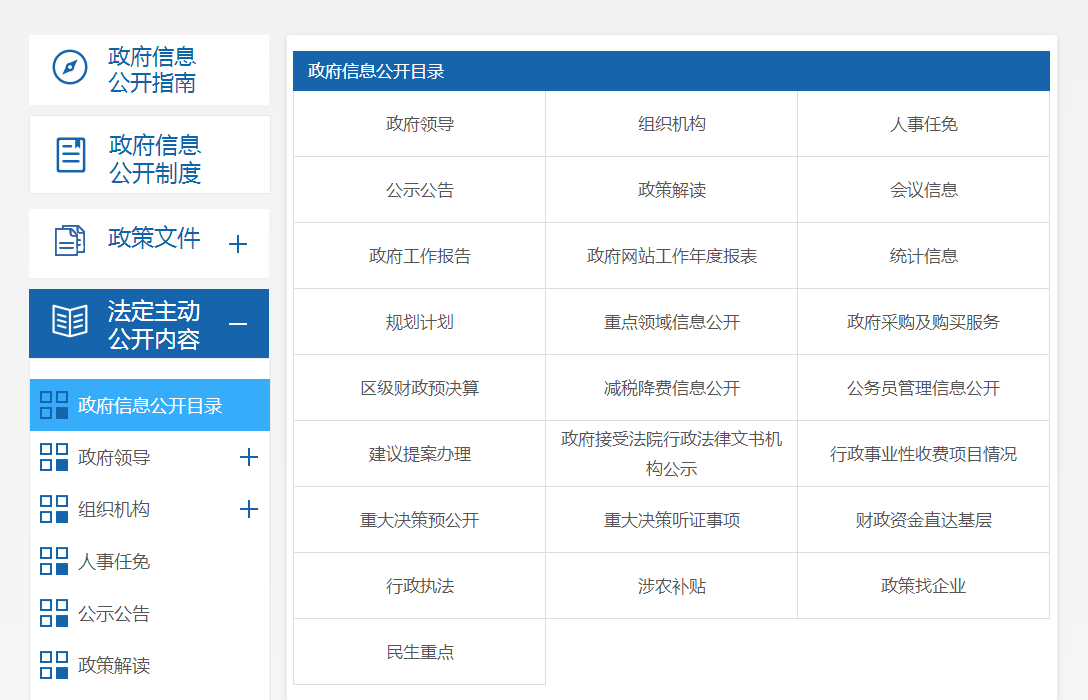Click the grid icon next to 公示公告 in sidebar
The width and height of the screenshot is (1088, 700).
point(54,614)
